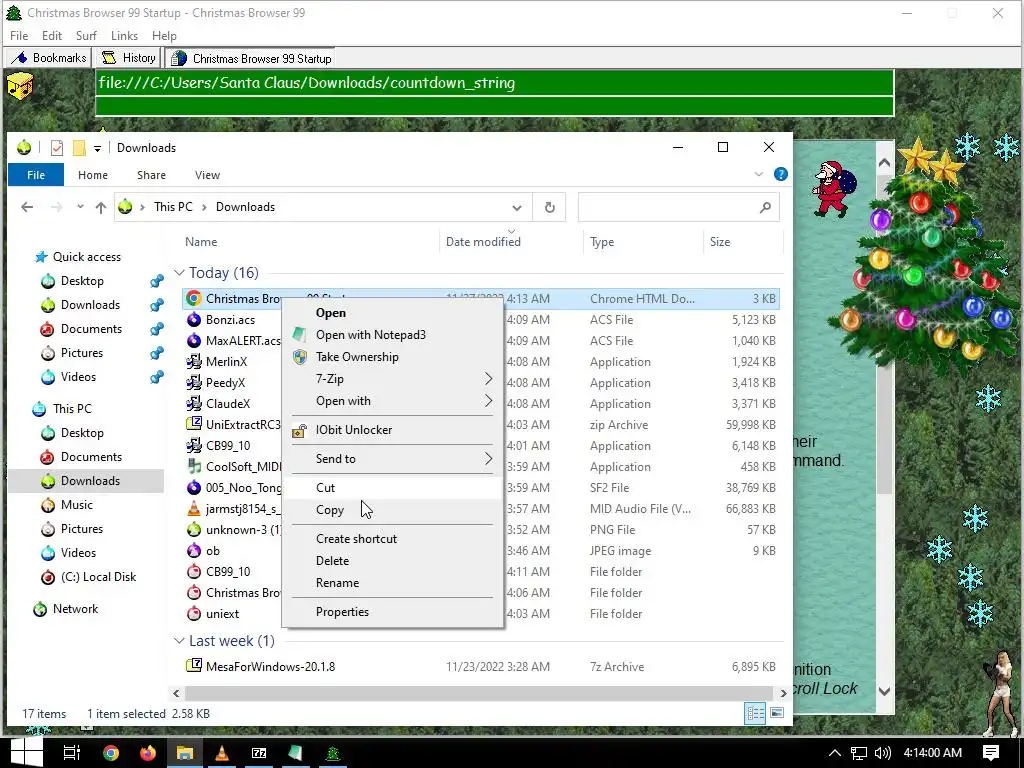Open the volume icon in system tray
The image size is (1024, 768).
pyautogui.click(x=882, y=753)
